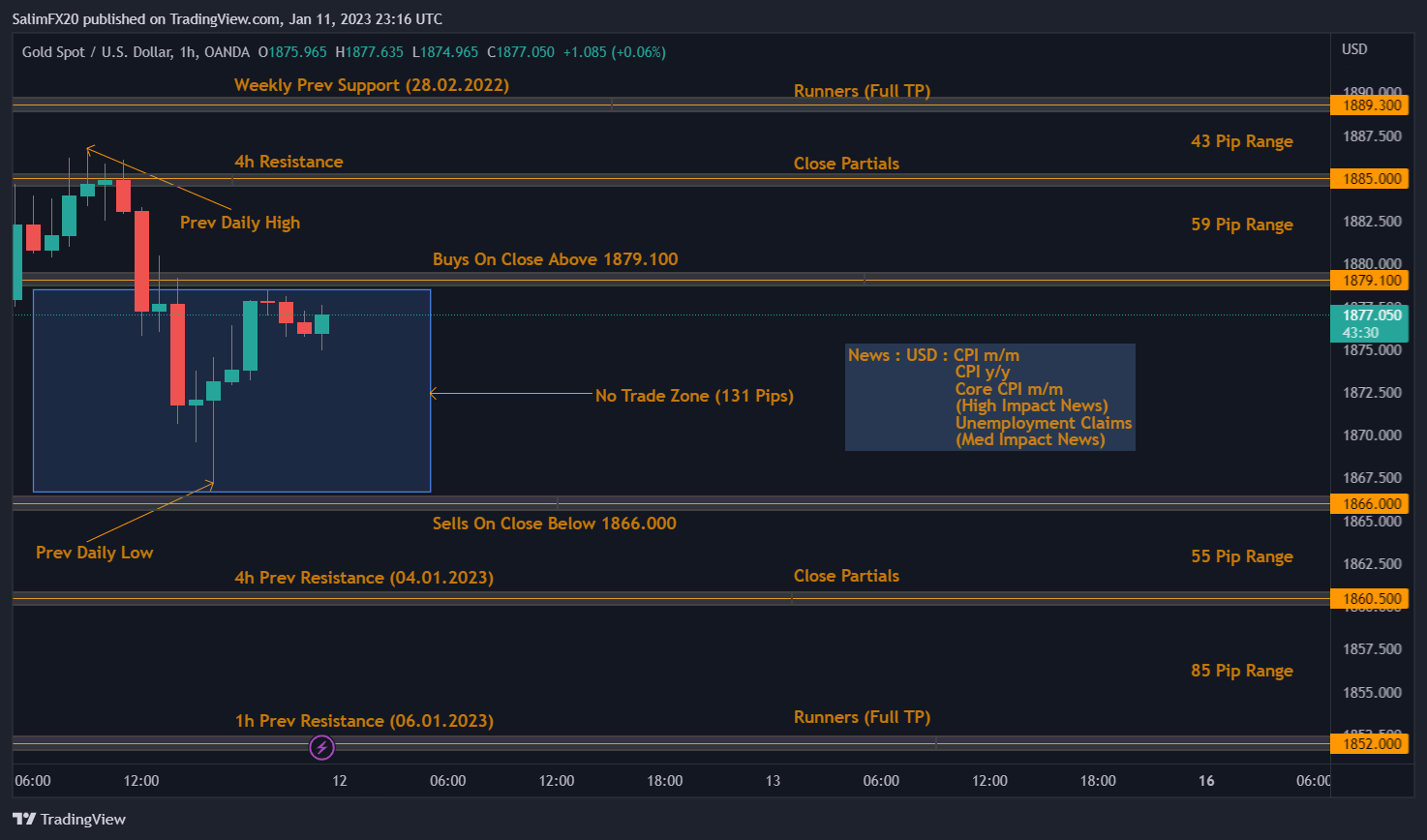1427x840 pixels.
Task: Click the Weekly Prev Support (28.02.2022) label
Action: (371, 85)
